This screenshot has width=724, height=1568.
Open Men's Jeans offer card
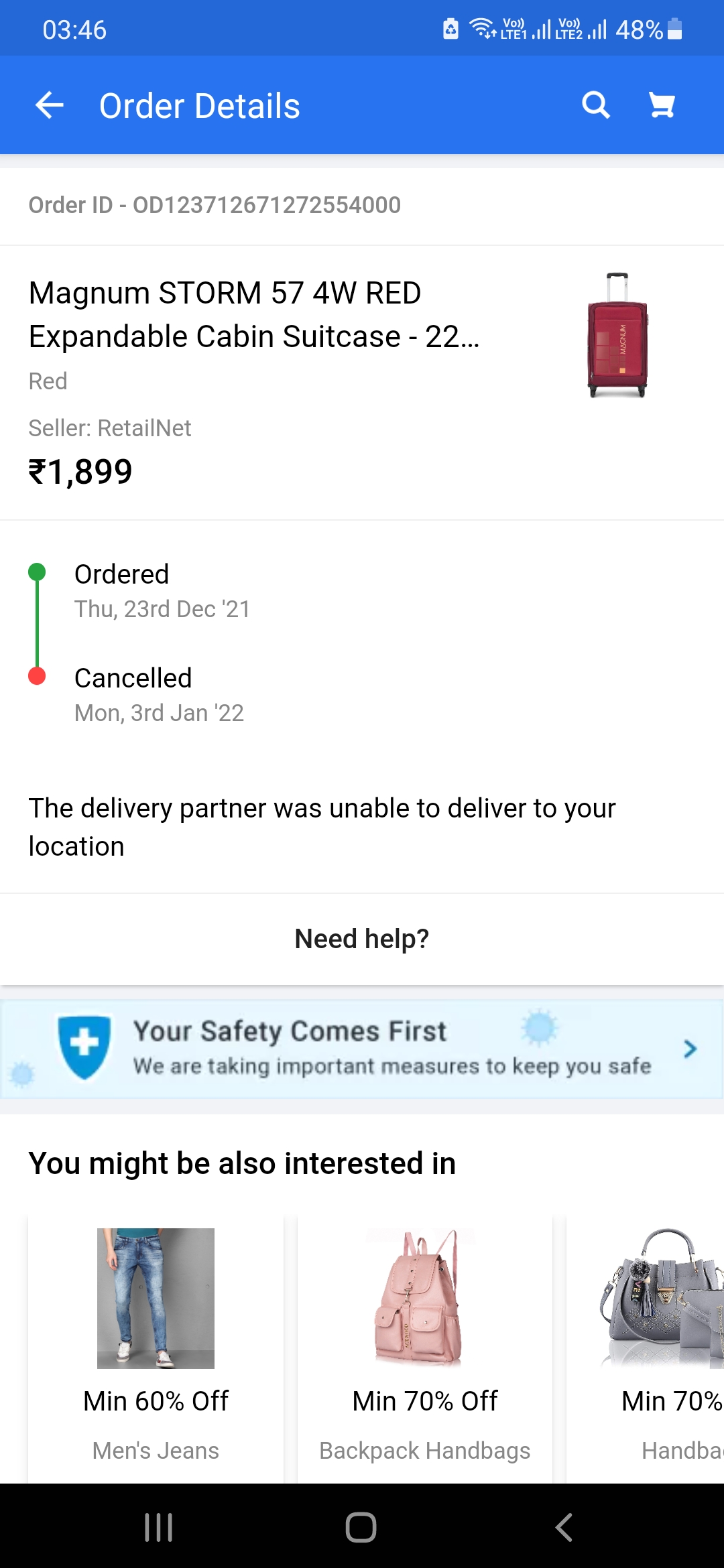coord(156,1347)
